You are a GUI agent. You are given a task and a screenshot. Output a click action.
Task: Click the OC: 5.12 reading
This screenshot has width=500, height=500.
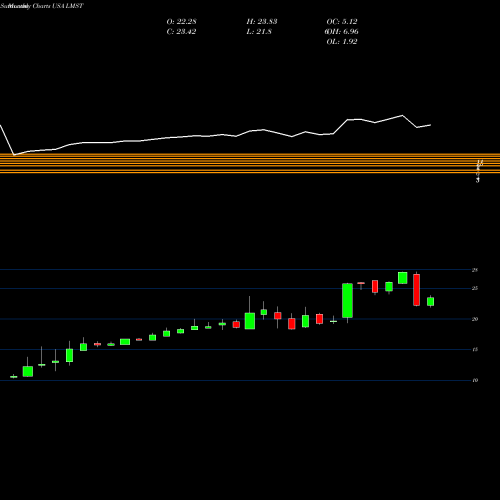click(342, 22)
